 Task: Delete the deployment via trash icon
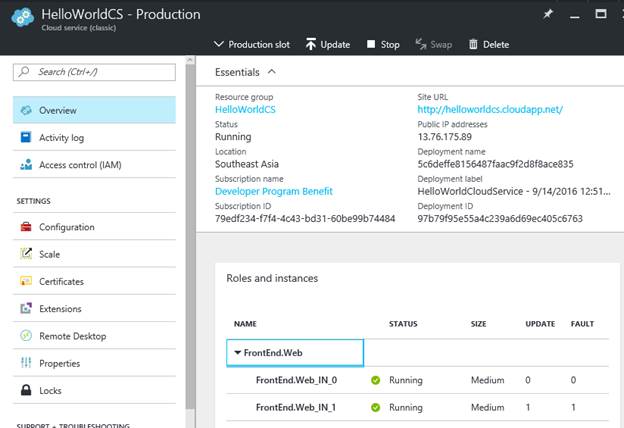point(487,44)
